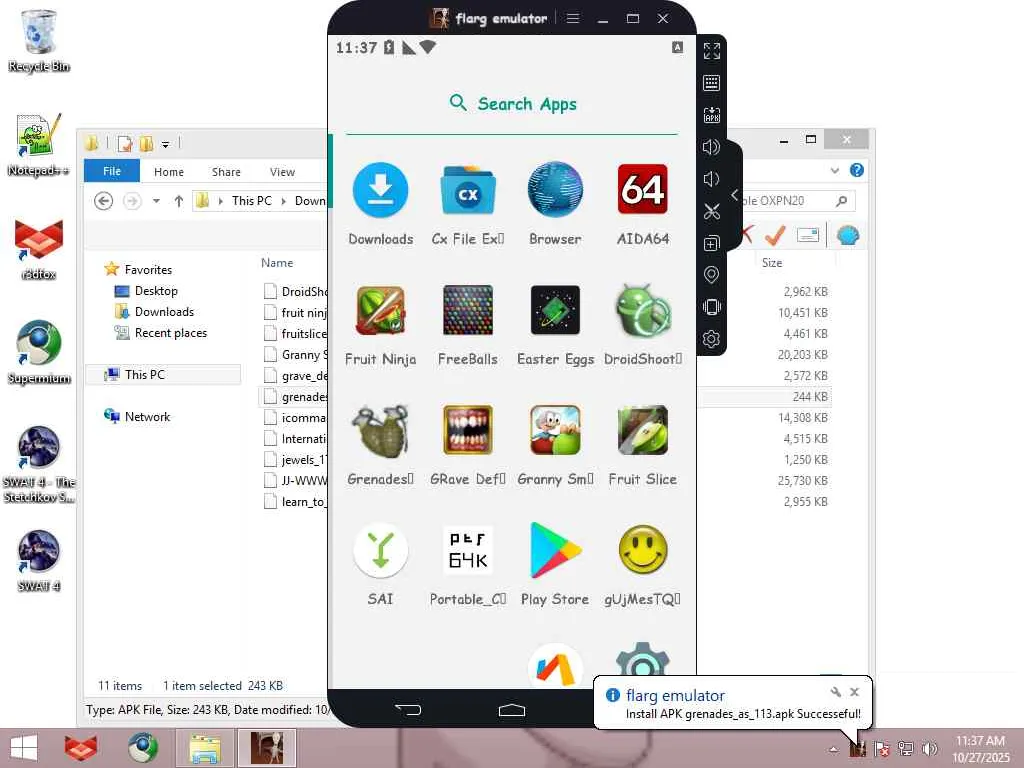Open quick access toolbar customize dropdown
The height and width of the screenshot is (768, 1024).
point(165,144)
